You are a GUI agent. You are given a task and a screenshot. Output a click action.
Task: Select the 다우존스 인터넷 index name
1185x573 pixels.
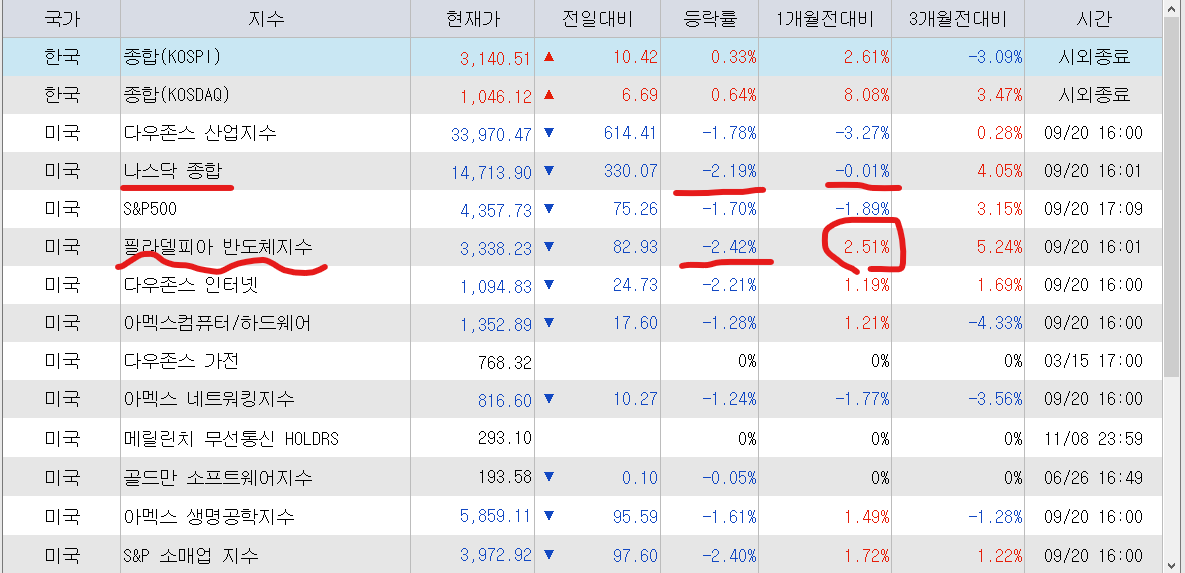(x=191, y=285)
